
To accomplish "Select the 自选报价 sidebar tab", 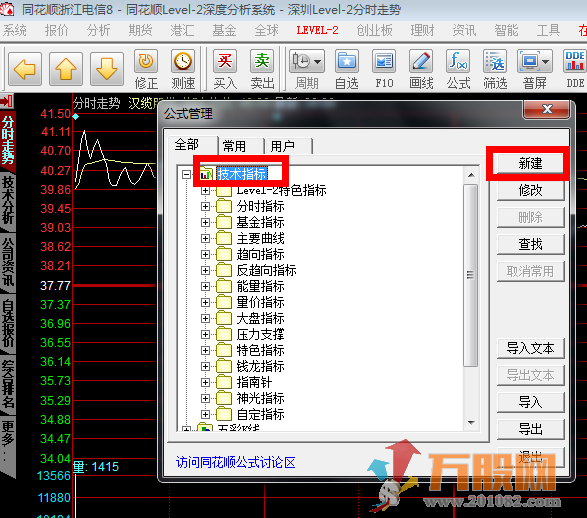I will click(7, 324).
